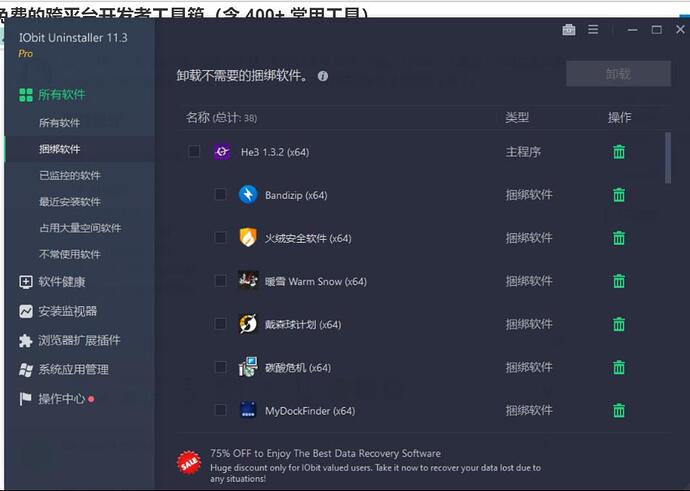This screenshot has width=690, height=491.
Task: Remove 戴森球计划 using trash icon
Action: (x=619, y=324)
